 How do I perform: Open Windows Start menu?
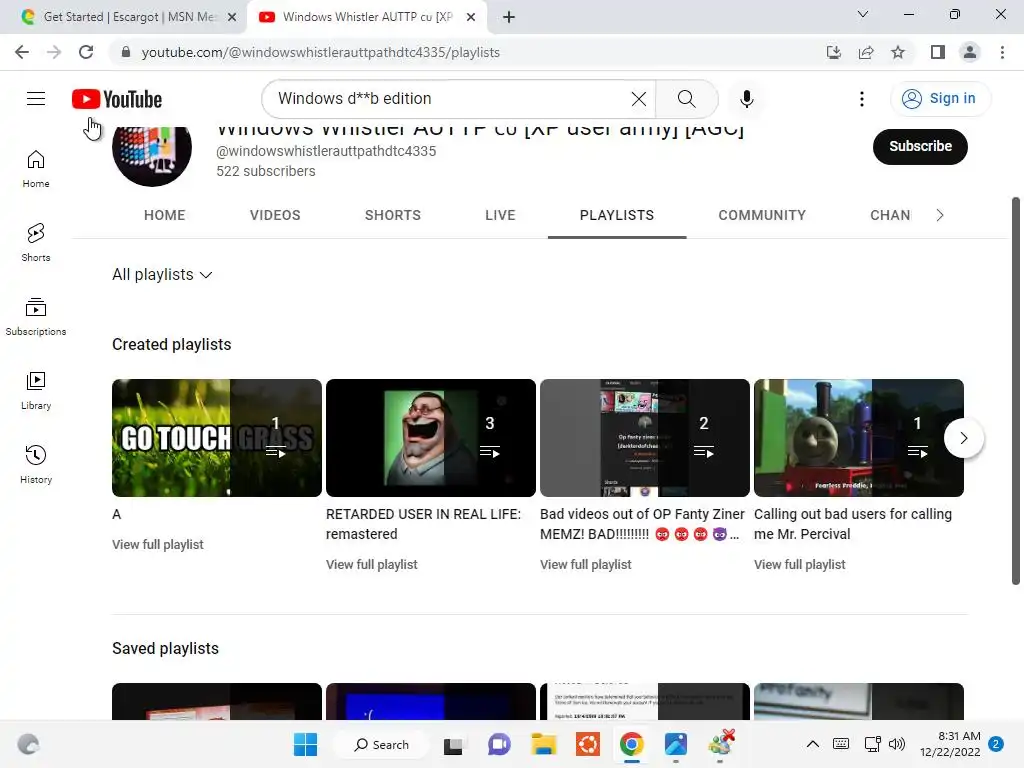(x=305, y=744)
